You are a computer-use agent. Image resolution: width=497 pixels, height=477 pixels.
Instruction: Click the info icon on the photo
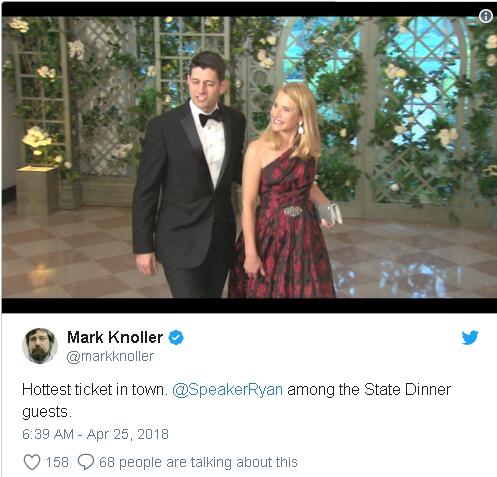click(x=485, y=16)
